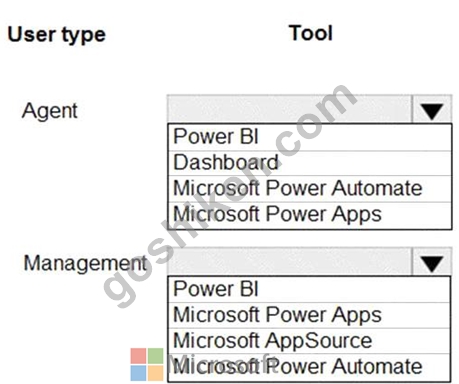Click the red square in Microsoft logo
459x384 pixels.
point(138,356)
